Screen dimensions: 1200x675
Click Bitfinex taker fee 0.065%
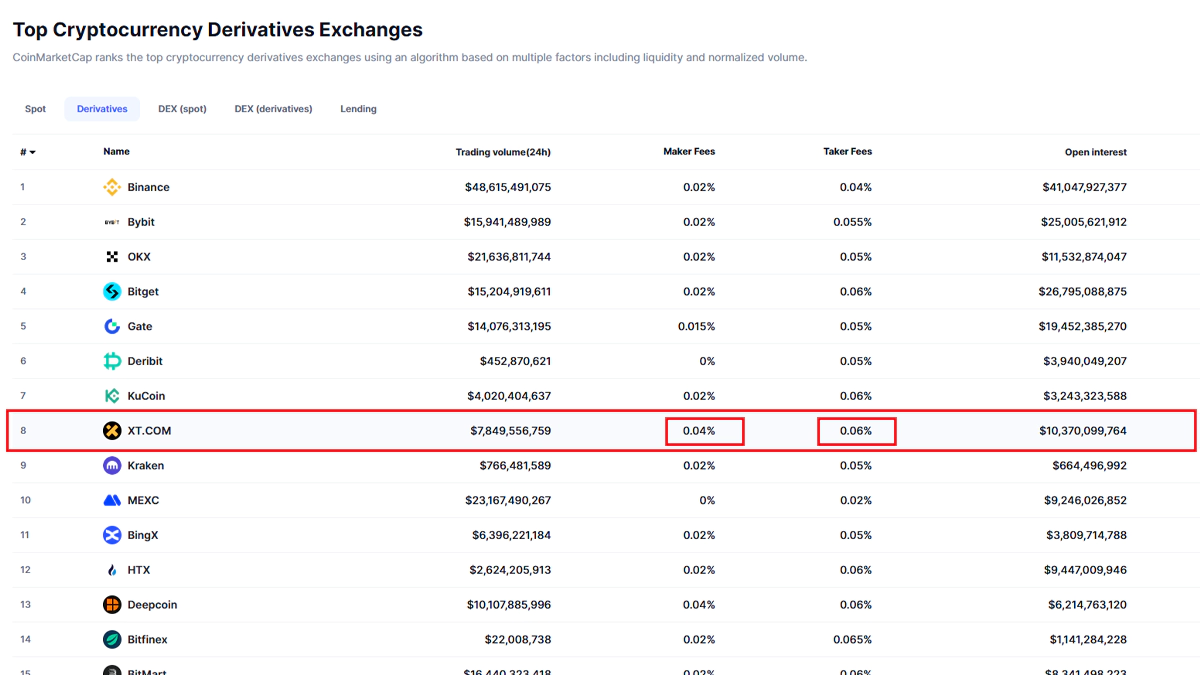pyautogui.click(x=852, y=639)
